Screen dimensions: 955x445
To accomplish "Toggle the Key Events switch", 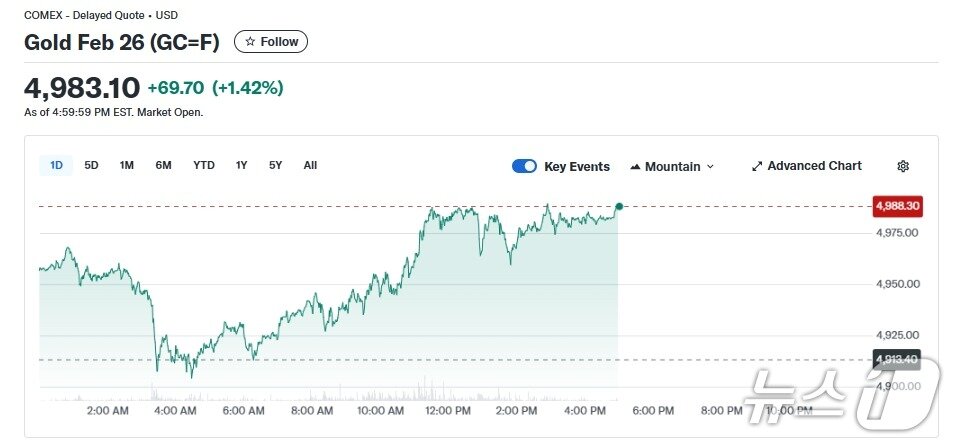I will [x=524, y=166].
